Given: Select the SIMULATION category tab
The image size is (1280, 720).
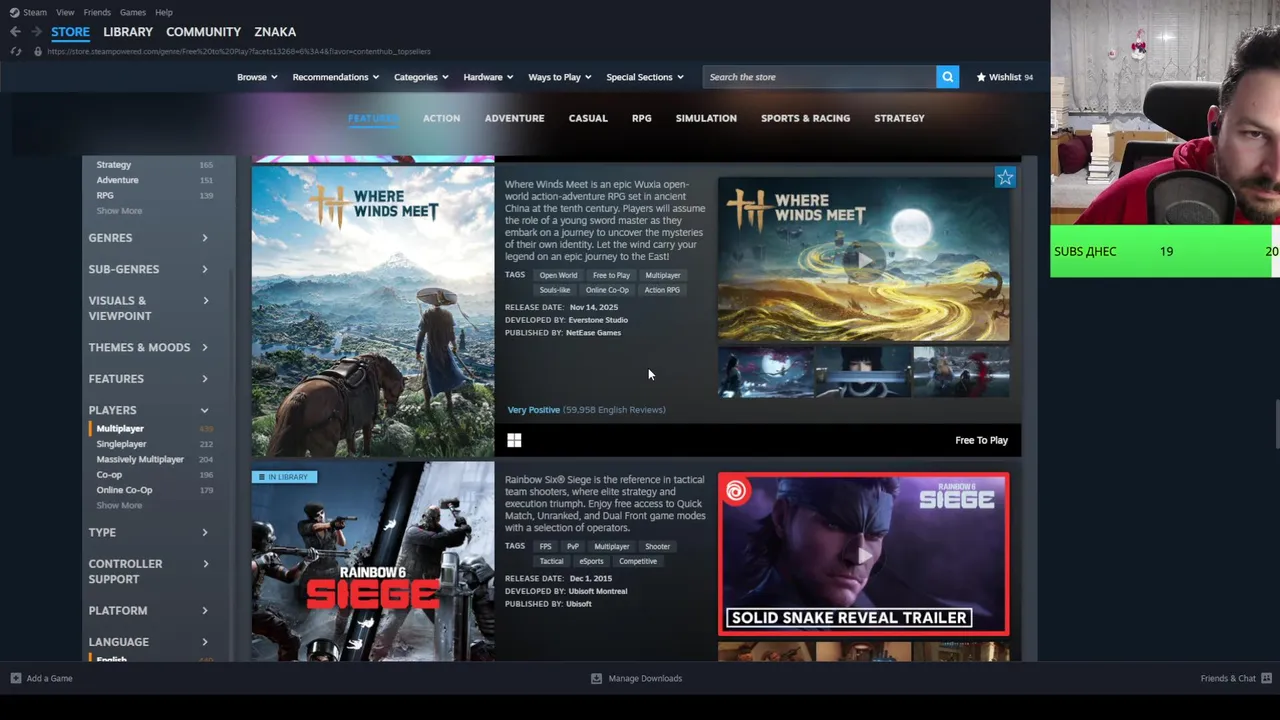Looking at the screenshot, I should (x=706, y=118).
